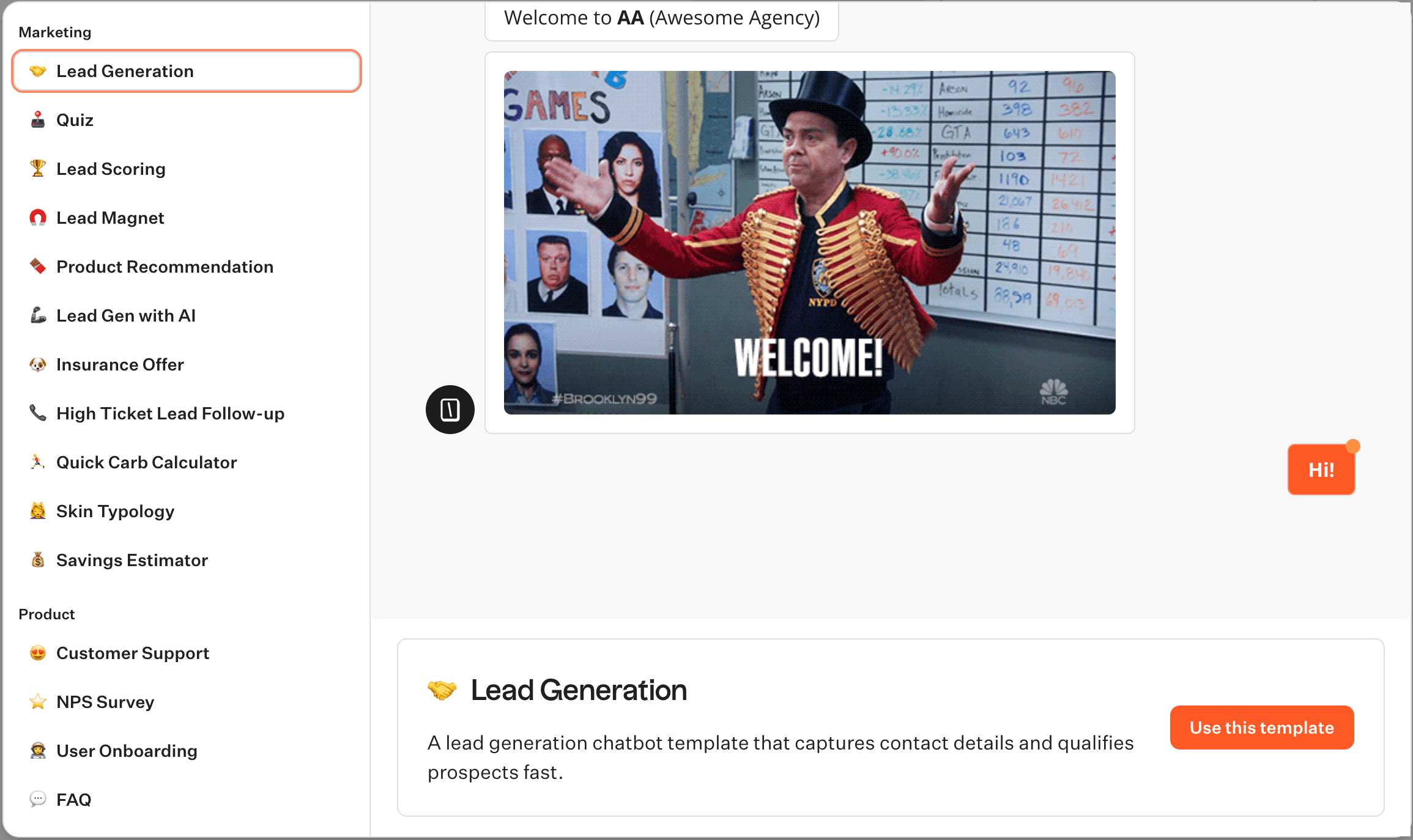1413x840 pixels.
Task: Select the Lead Generation template
Action: click(187, 72)
